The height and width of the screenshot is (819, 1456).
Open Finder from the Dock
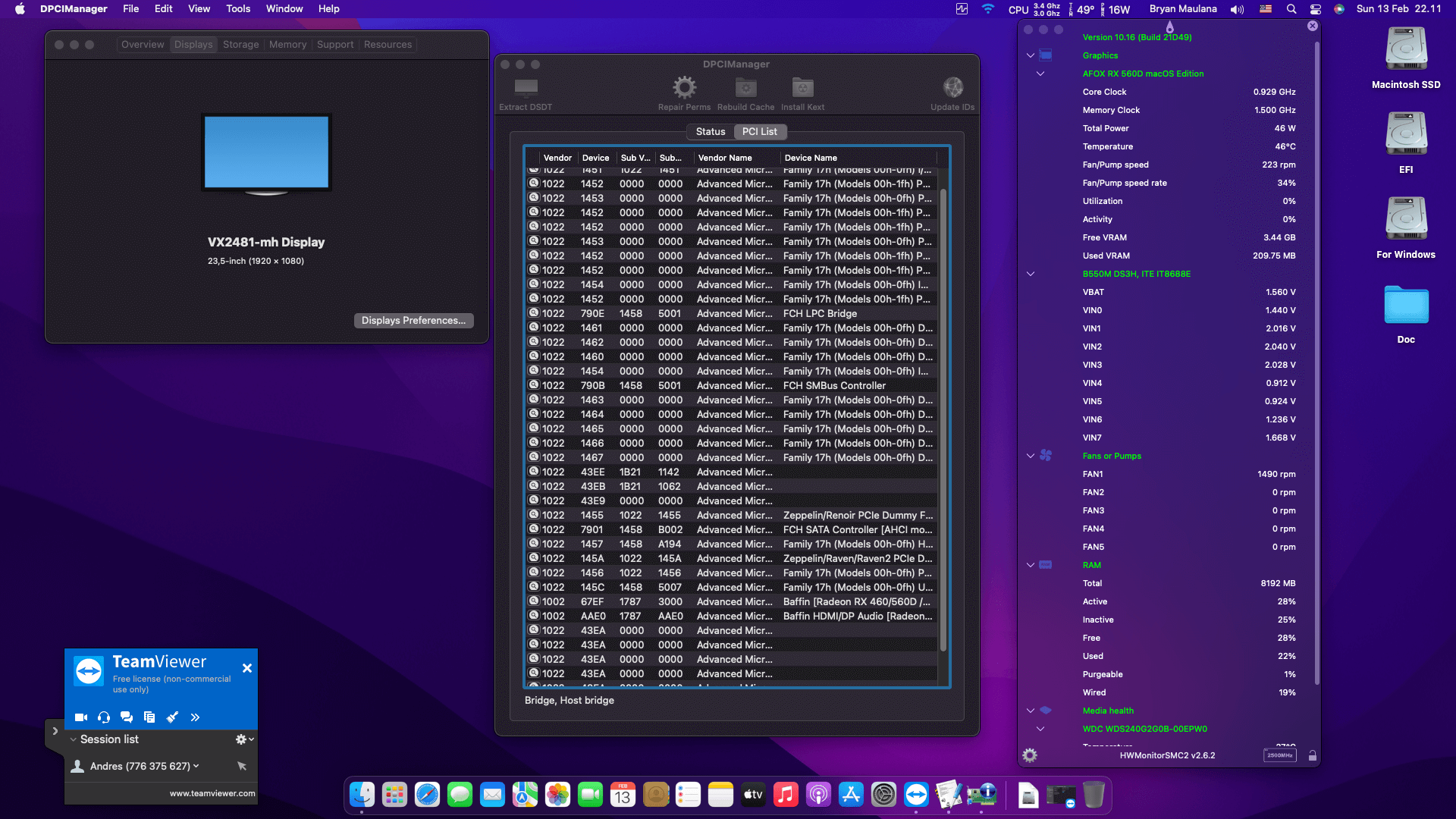coord(362,795)
